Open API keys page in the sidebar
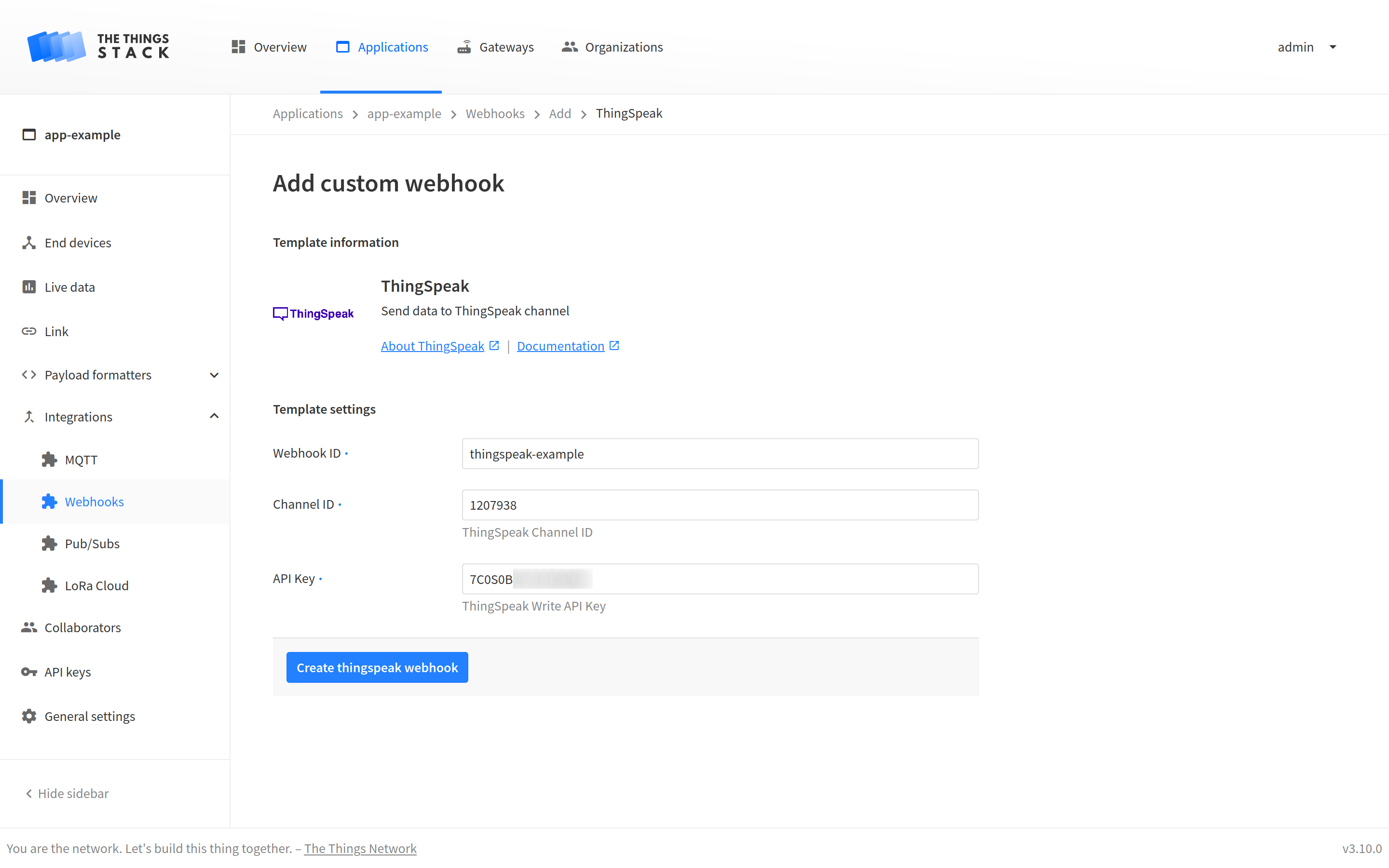This screenshot has height=868, width=1389. (x=67, y=672)
